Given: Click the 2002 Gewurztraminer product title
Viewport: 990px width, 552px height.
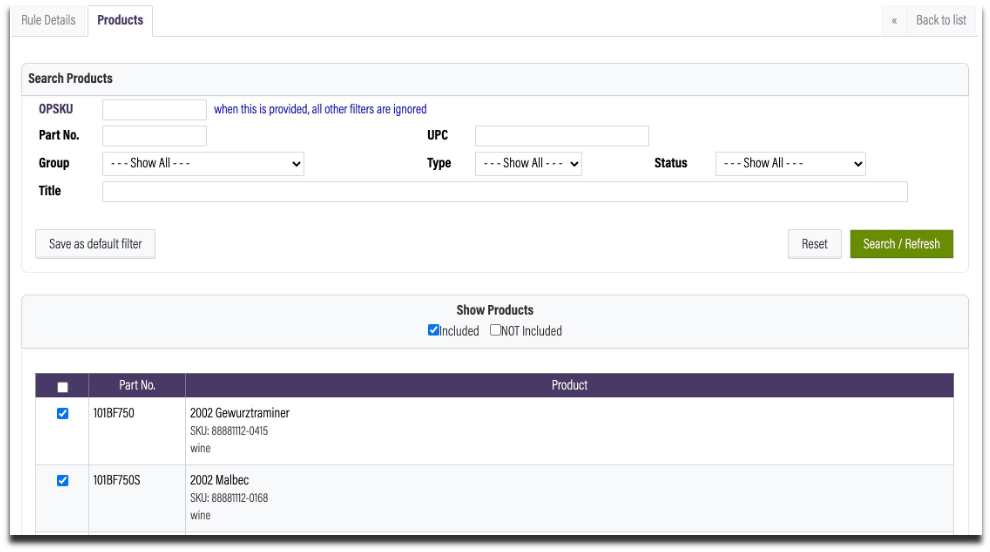Looking at the screenshot, I should pos(239,413).
